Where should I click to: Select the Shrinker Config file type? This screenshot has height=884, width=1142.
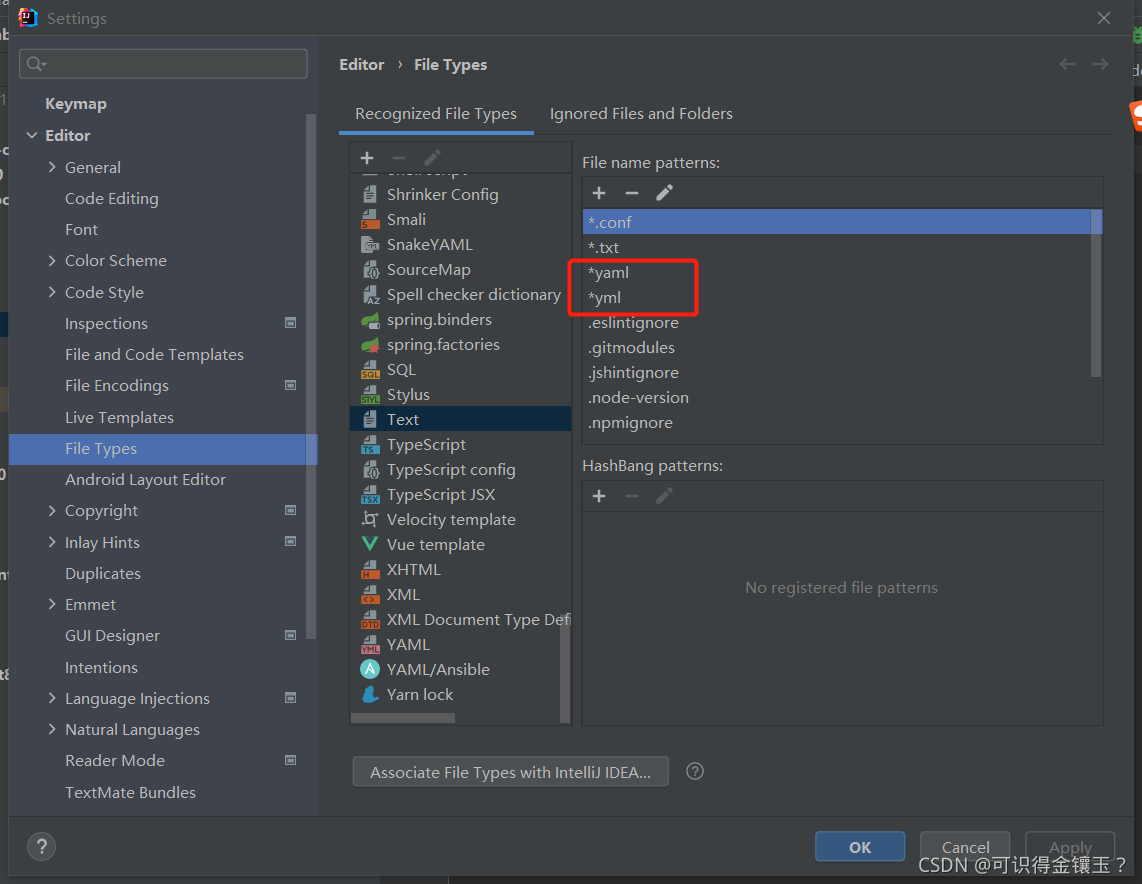(x=460, y=194)
